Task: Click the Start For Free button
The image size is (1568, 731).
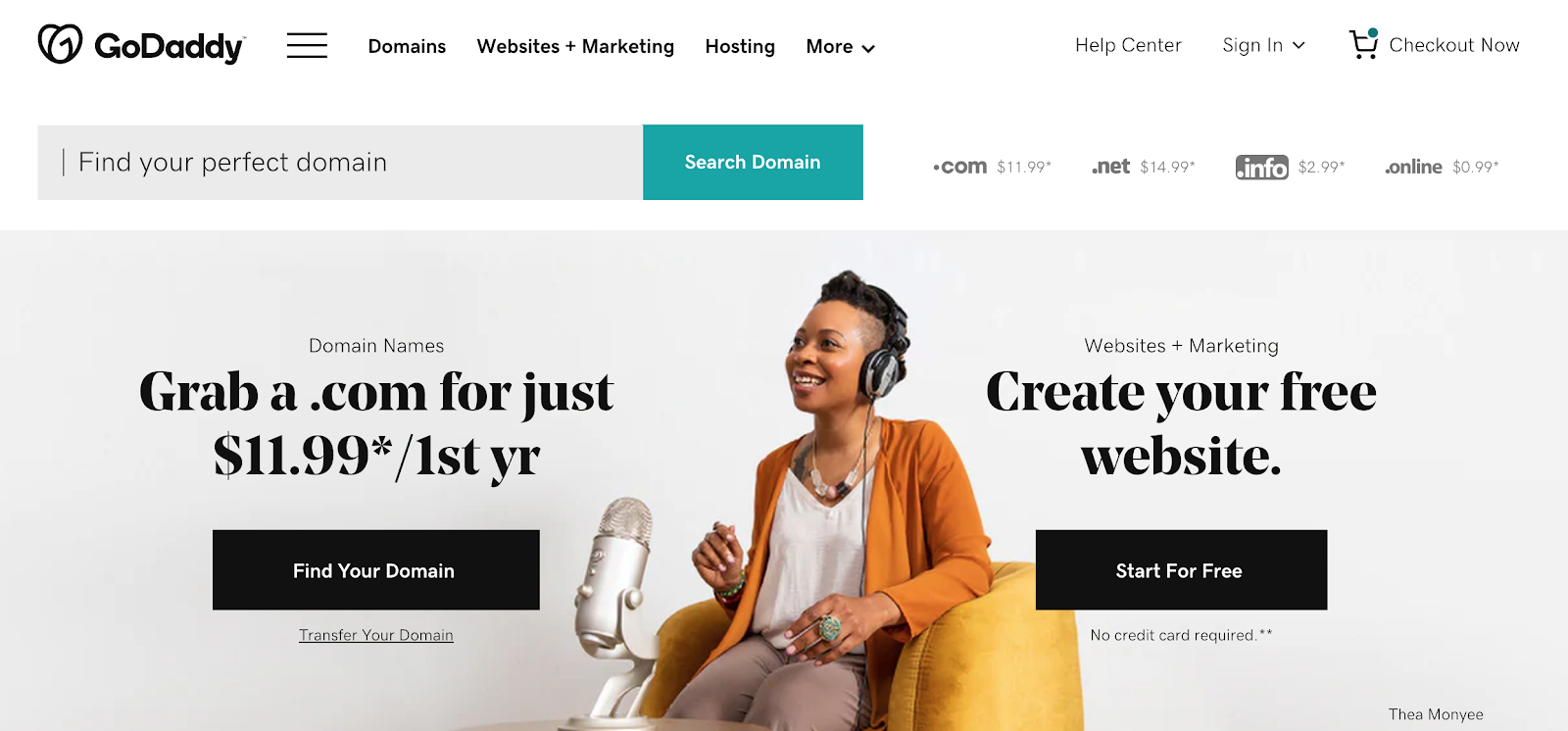Action: click(1181, 570)
